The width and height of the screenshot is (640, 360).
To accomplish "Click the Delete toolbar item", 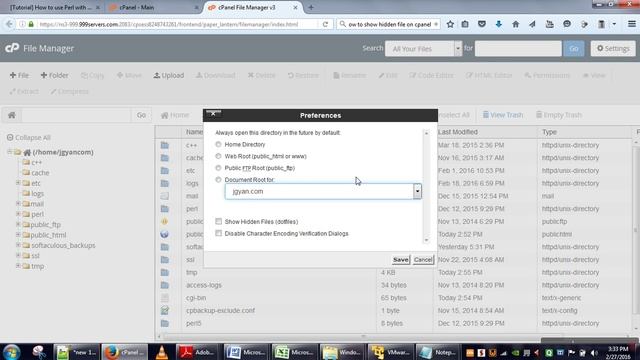I will [x=261, y=76].
